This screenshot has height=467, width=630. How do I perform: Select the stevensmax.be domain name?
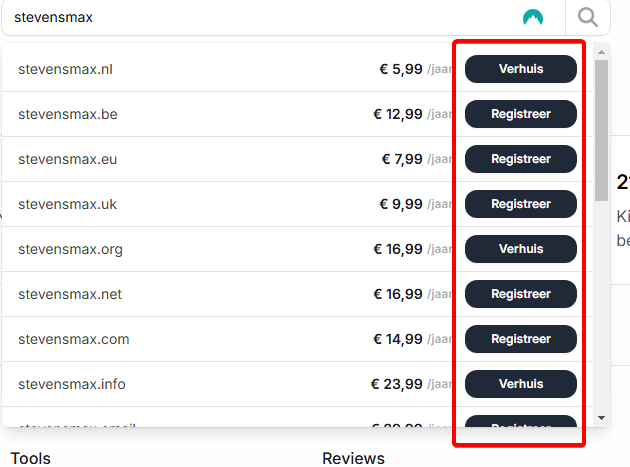pos(68,114)
